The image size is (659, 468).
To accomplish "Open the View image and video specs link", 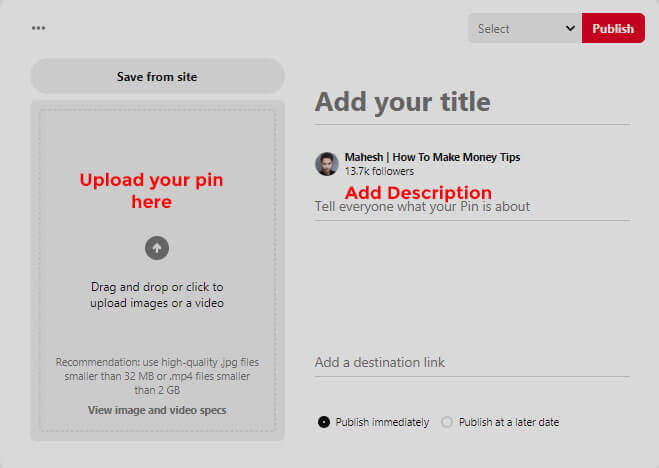I will [x=157, y=410].
